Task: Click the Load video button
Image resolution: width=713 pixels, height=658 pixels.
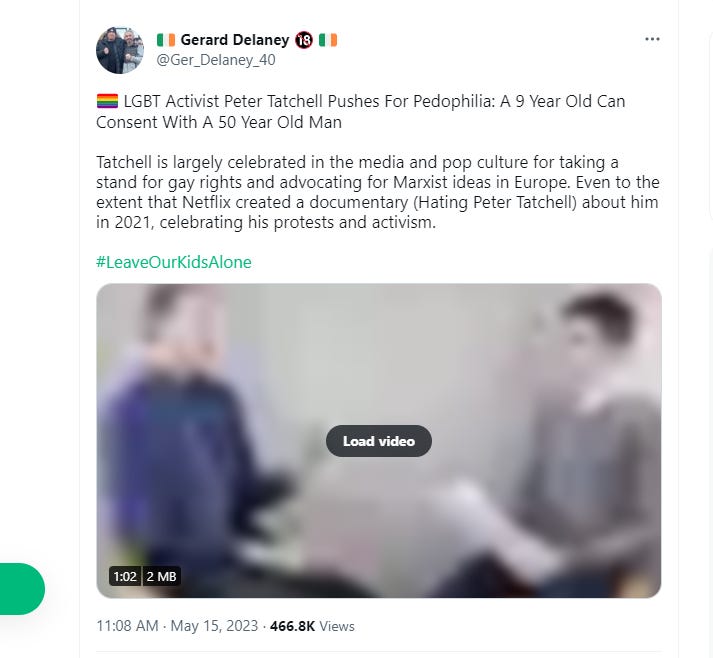Action: [x=379, y=441]
